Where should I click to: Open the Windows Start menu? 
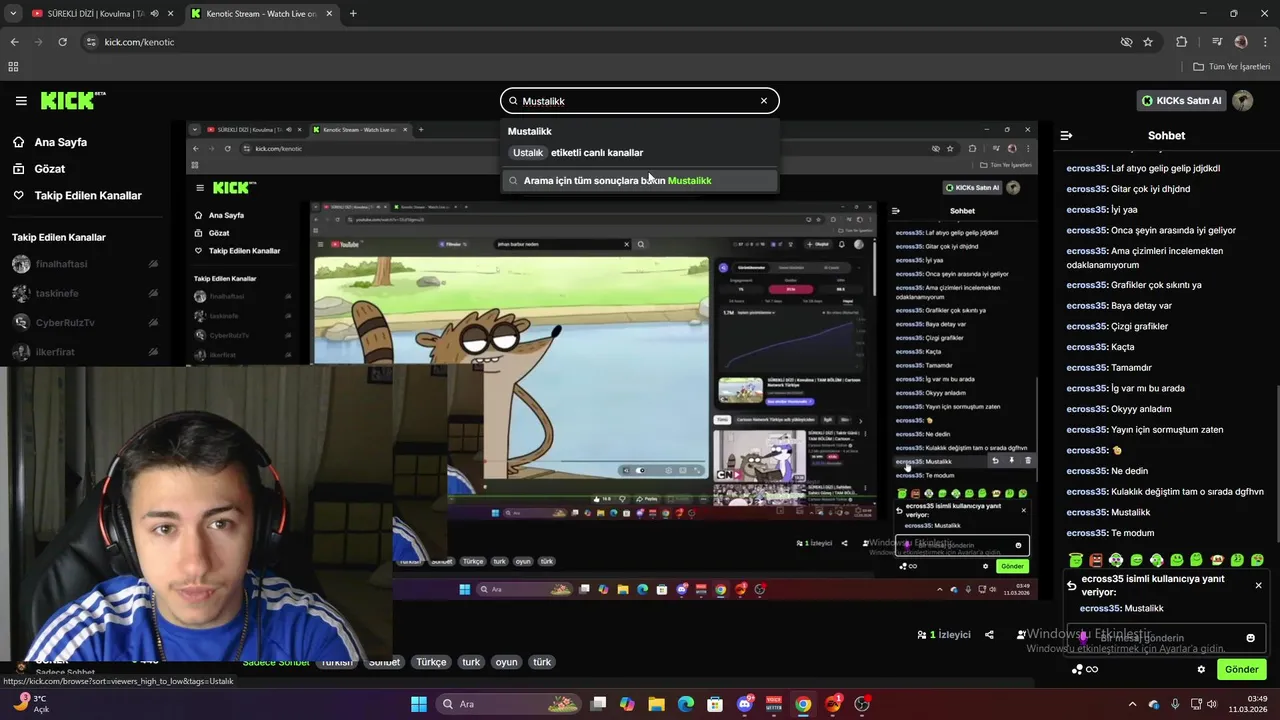point(418,704)
